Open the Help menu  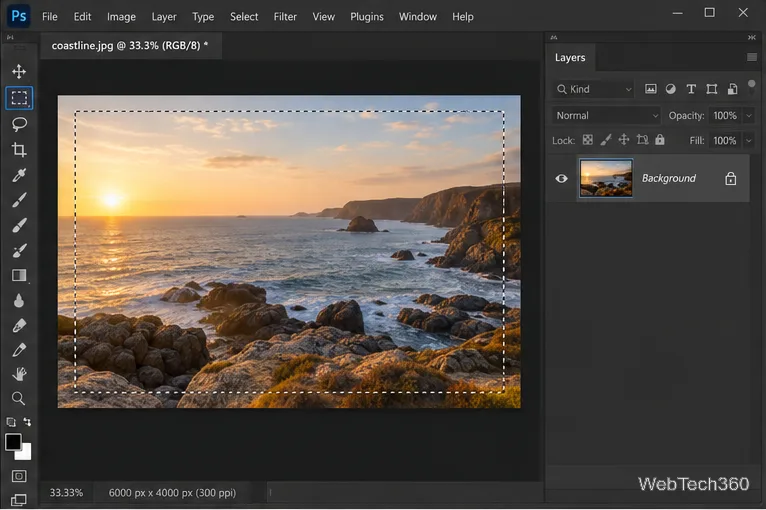tap(462, 17)
